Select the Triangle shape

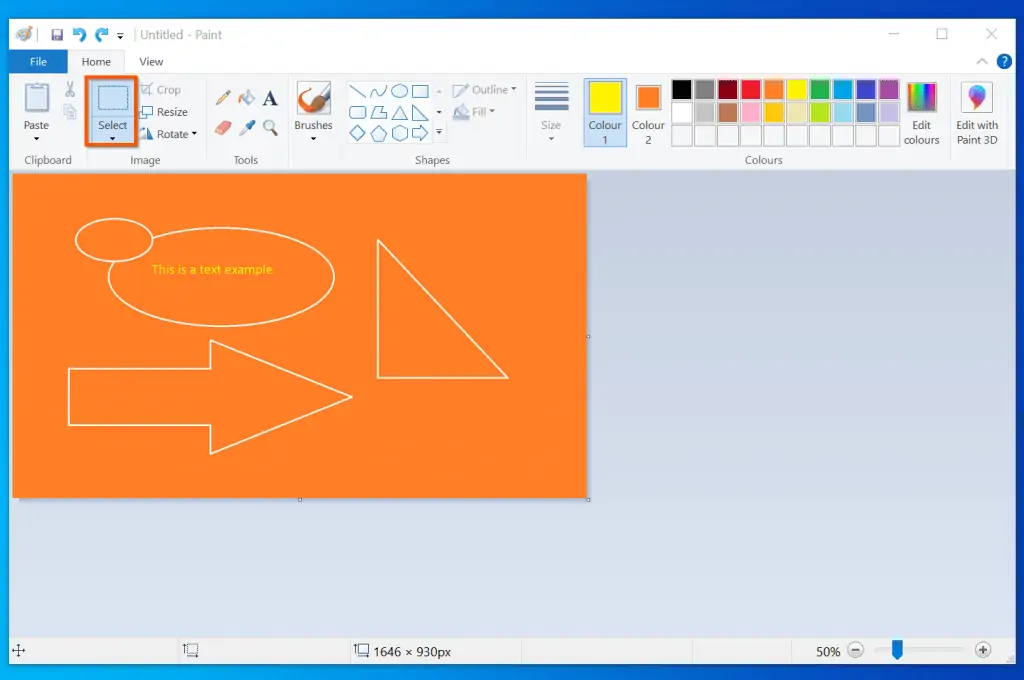click(x=400, y=112)
